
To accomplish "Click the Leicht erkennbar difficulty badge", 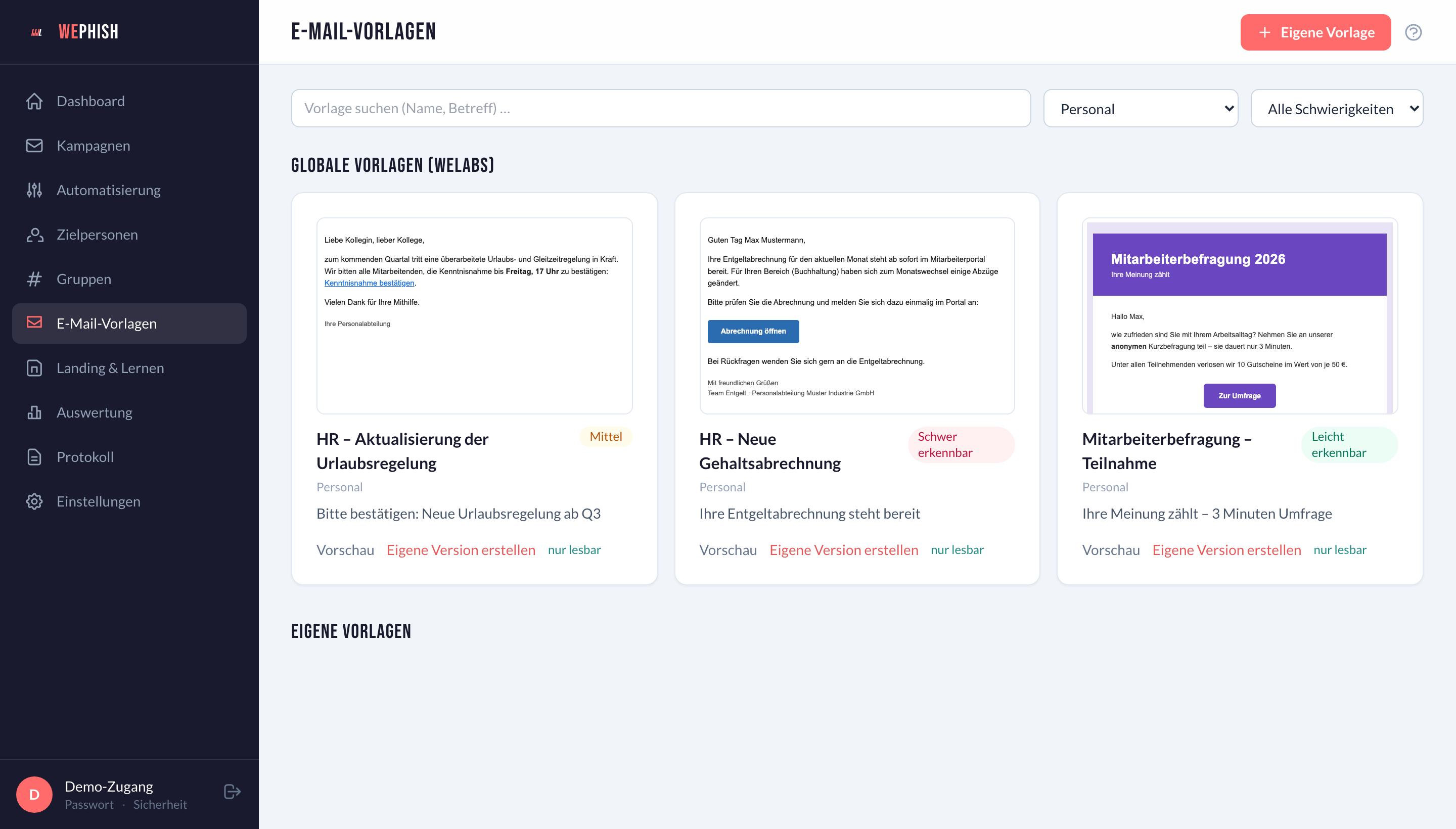I will [x=1349, y=445].
